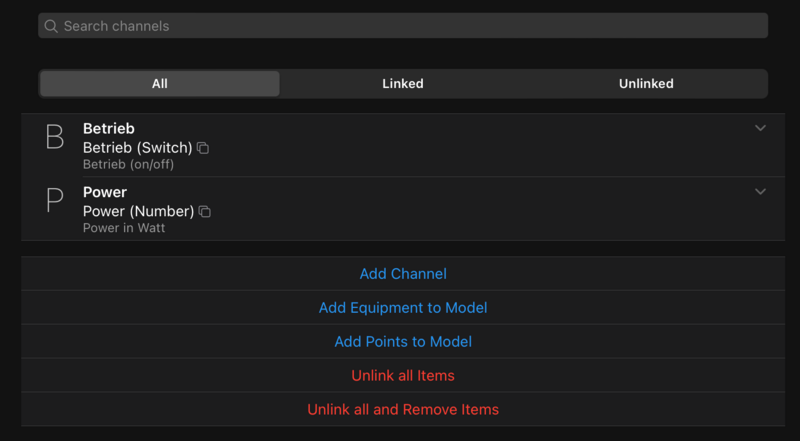Choose Add Points to Model
This screenshot has height=441, width=800.
403,342
